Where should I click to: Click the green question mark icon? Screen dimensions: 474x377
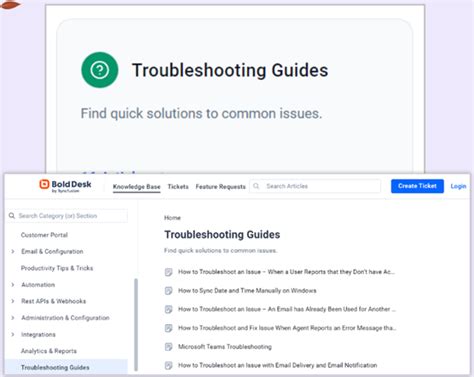tap(100, 70)
